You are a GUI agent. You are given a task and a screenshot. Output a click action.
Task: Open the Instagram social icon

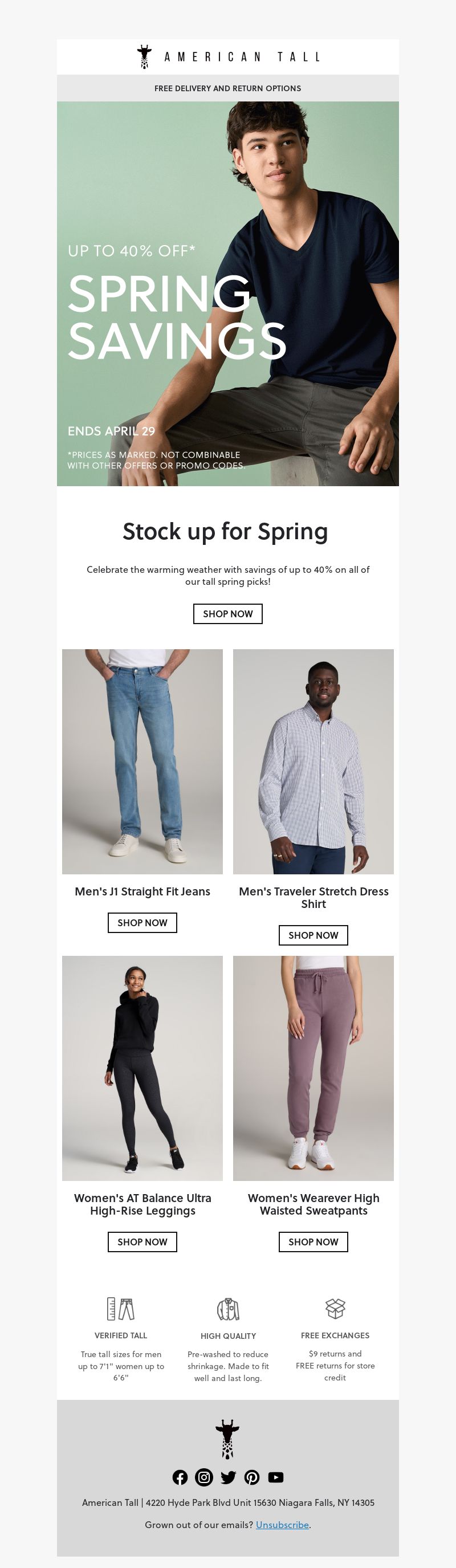[204, 1477]
